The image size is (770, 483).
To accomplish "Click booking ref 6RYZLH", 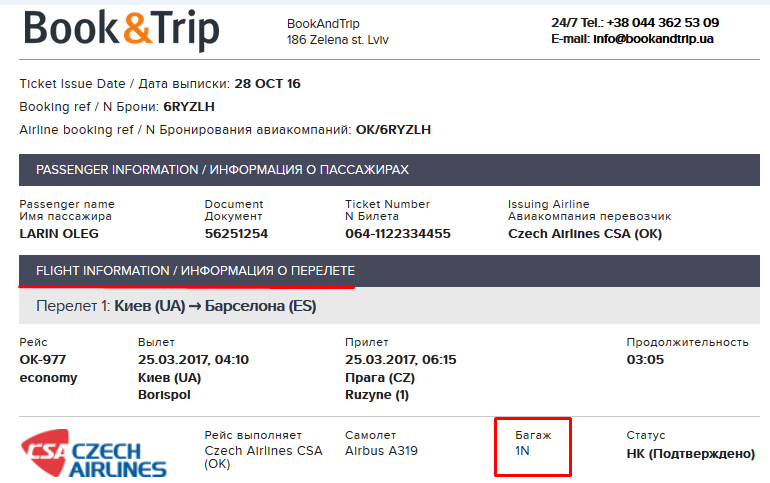I will point(189,107).
